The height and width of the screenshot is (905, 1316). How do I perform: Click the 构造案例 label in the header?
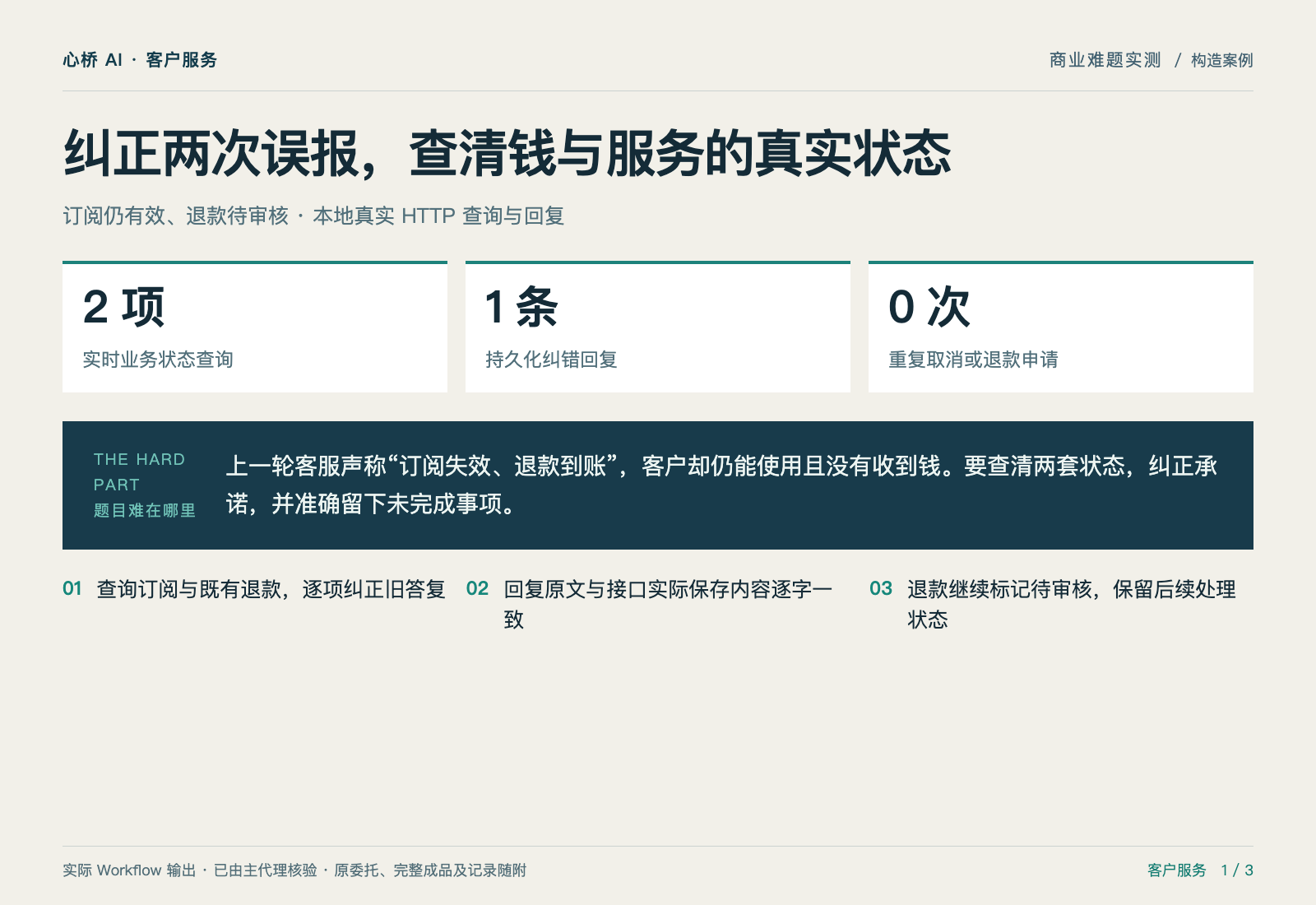(x=1221, y=60)
